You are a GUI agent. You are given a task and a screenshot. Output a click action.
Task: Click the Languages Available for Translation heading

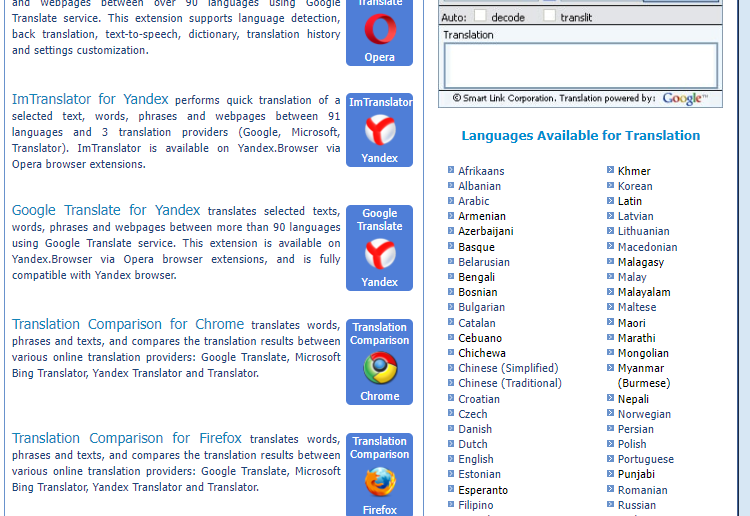click(581, 136)
